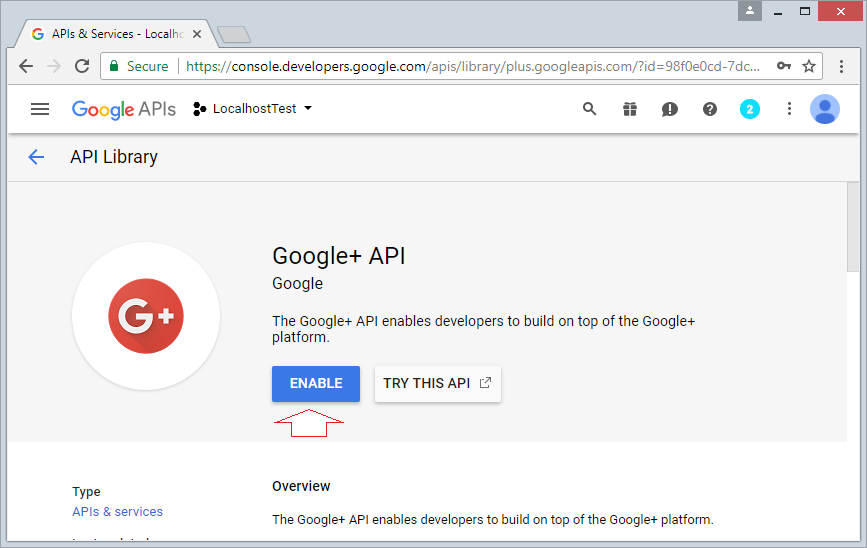The width and height of the screenshot is (867, 548).
Task: Click the gift box free trial icon
Action: (x=630, y=109)
